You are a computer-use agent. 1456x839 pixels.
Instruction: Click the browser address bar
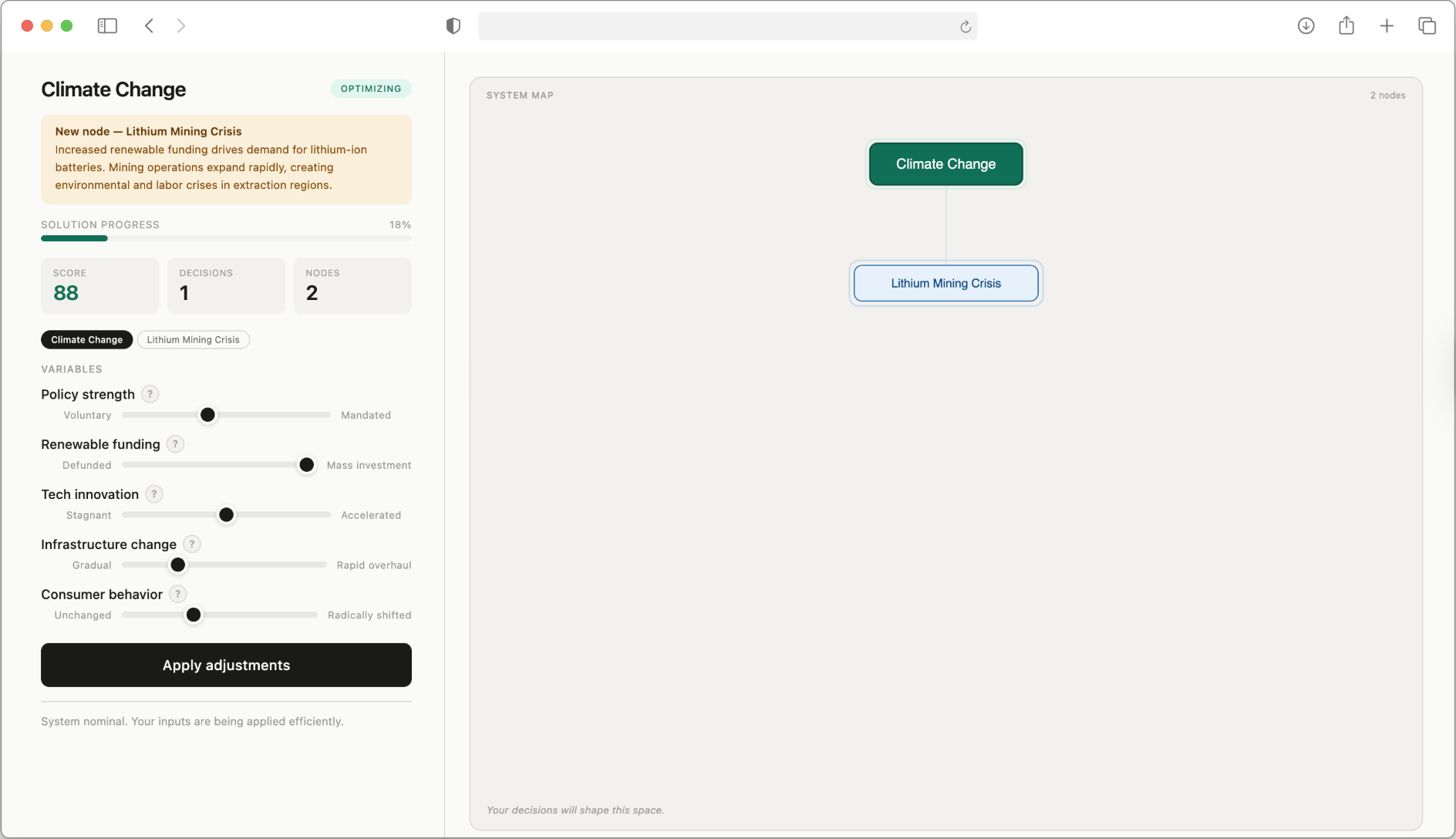[727, 26]
